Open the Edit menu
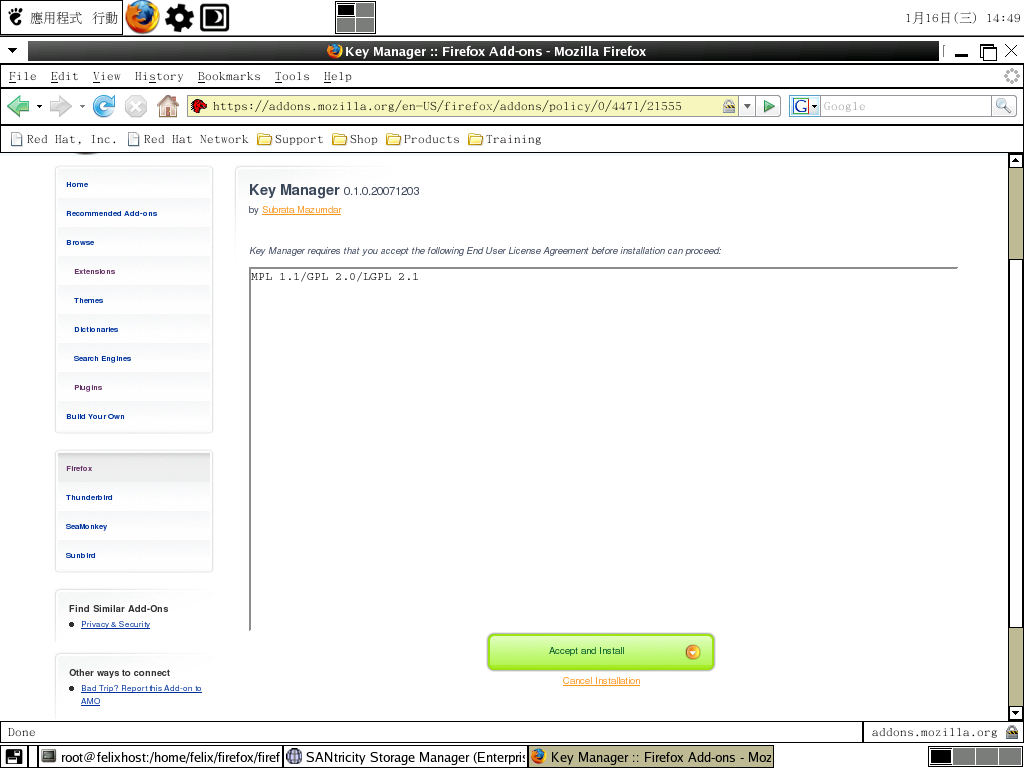1024x768 pixels. pyautogui.click(x=64, y=76)
